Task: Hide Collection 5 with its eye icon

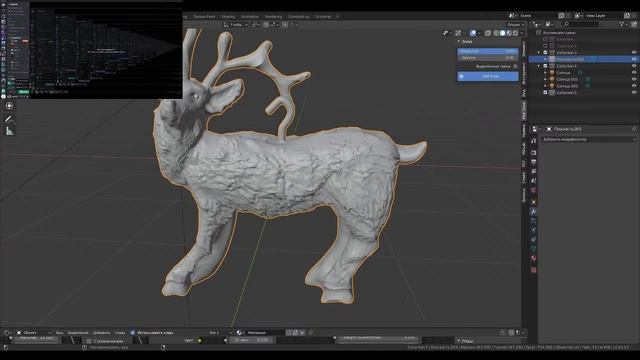Action: tap(634, 93)
